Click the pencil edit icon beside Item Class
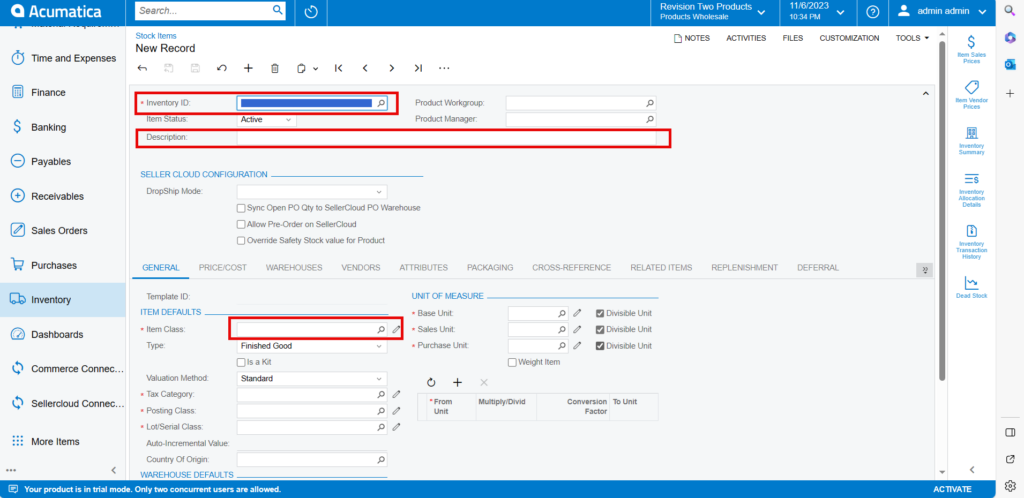This screenshot has width=1024, height=498. click(x=396, y=330)
